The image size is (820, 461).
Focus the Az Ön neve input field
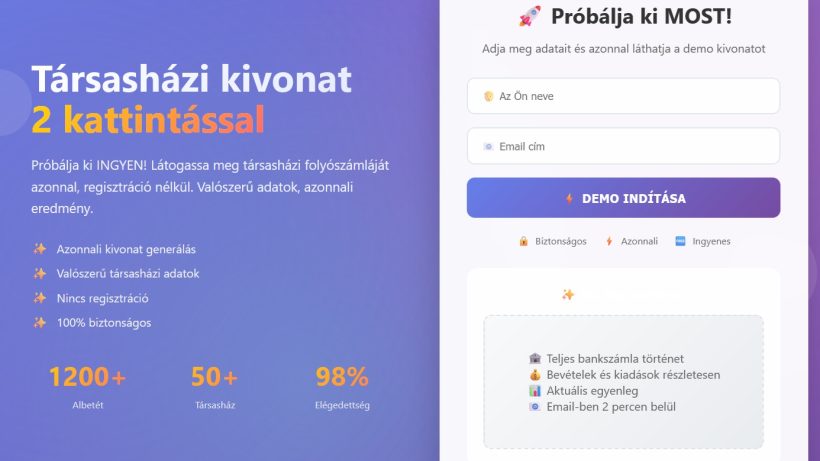point(623,96)
